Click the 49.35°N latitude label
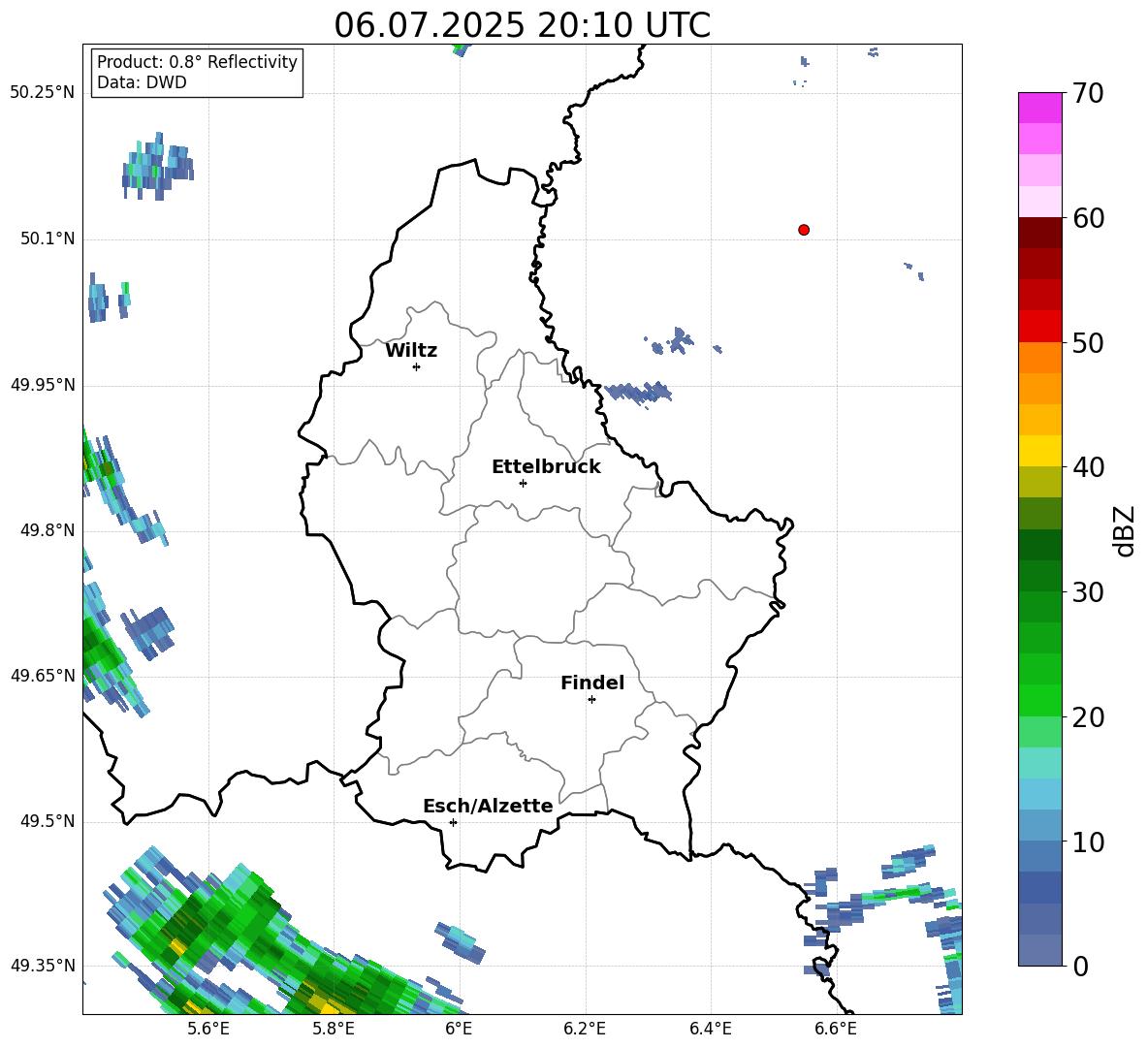Viewport: 1148px width, 1048px height. [43, 966]
